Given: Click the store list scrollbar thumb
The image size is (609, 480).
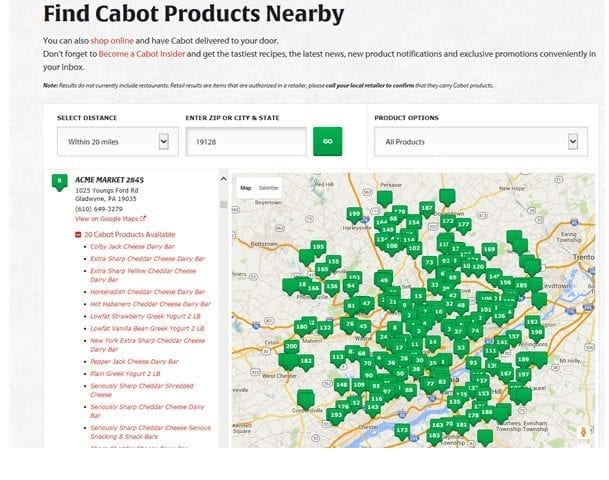Looking at the screenshot, I should click(223, 204).
